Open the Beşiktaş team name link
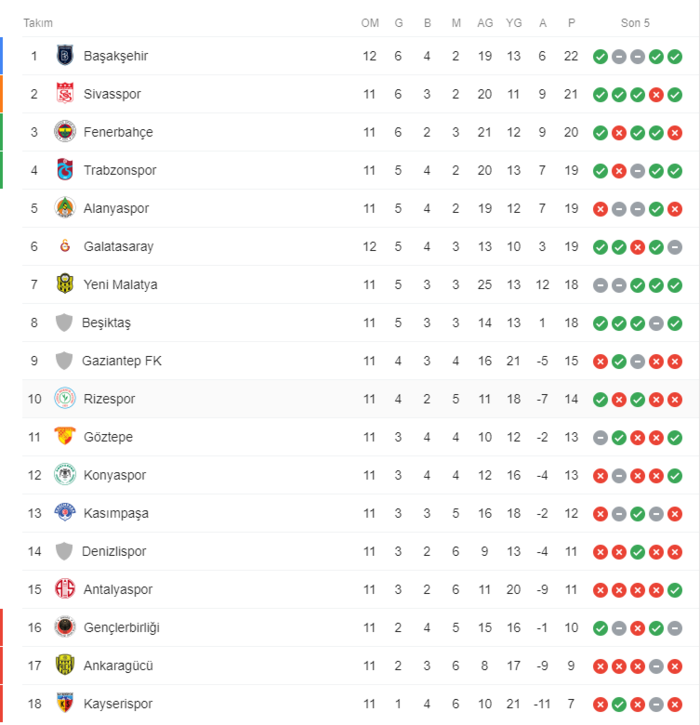This screenshot has height=725, width=700. pyautogui.click(x=107, y=322)
